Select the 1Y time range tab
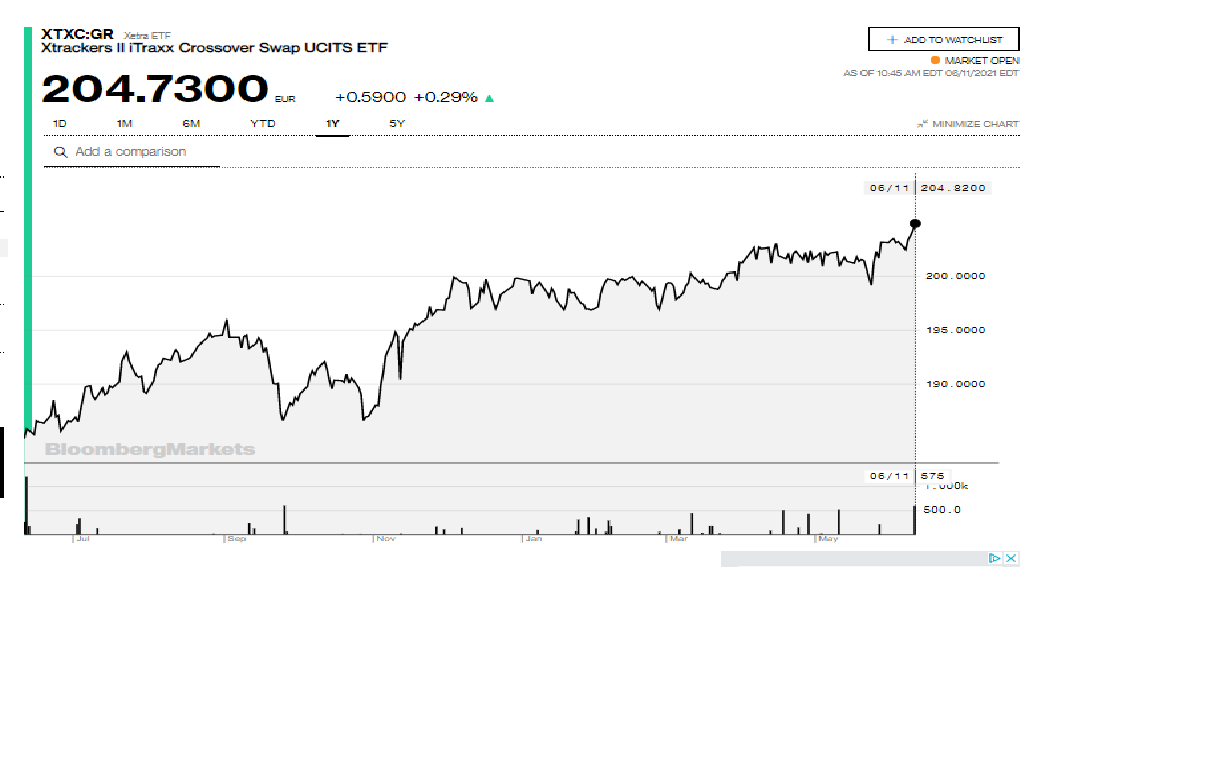Viewport: 1220px width, 760px height. (x=332, y=124)
